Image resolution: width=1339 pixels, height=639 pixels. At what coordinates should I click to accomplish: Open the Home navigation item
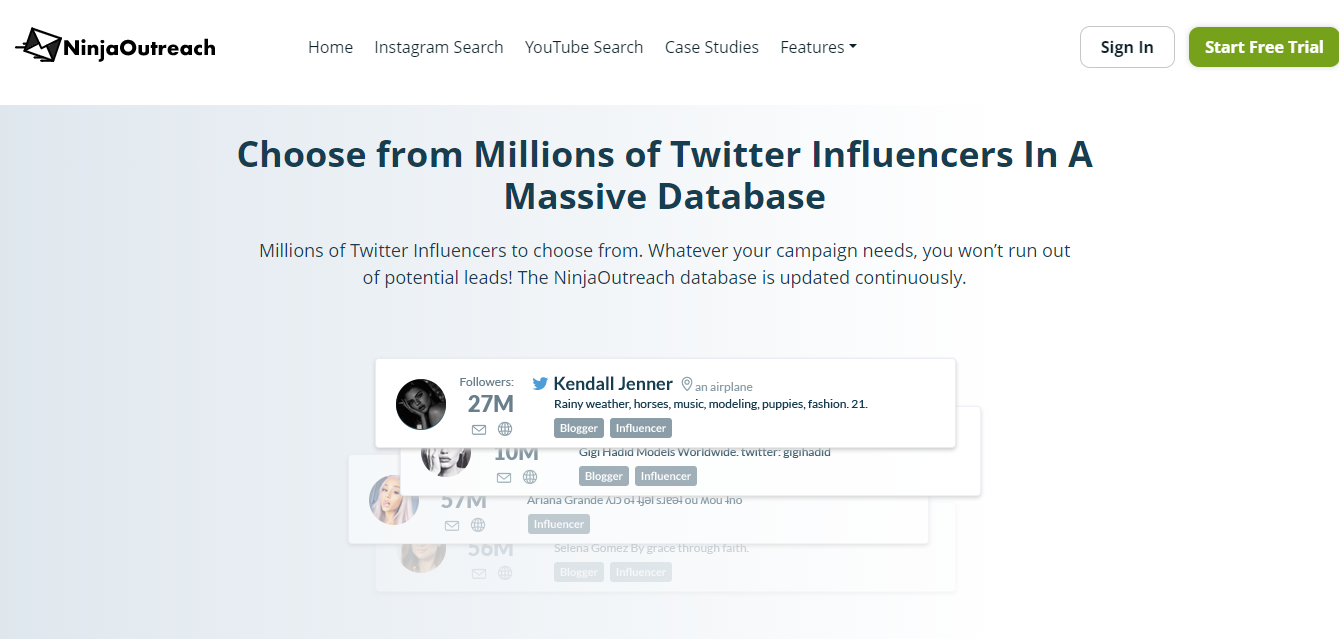[330, 47]
